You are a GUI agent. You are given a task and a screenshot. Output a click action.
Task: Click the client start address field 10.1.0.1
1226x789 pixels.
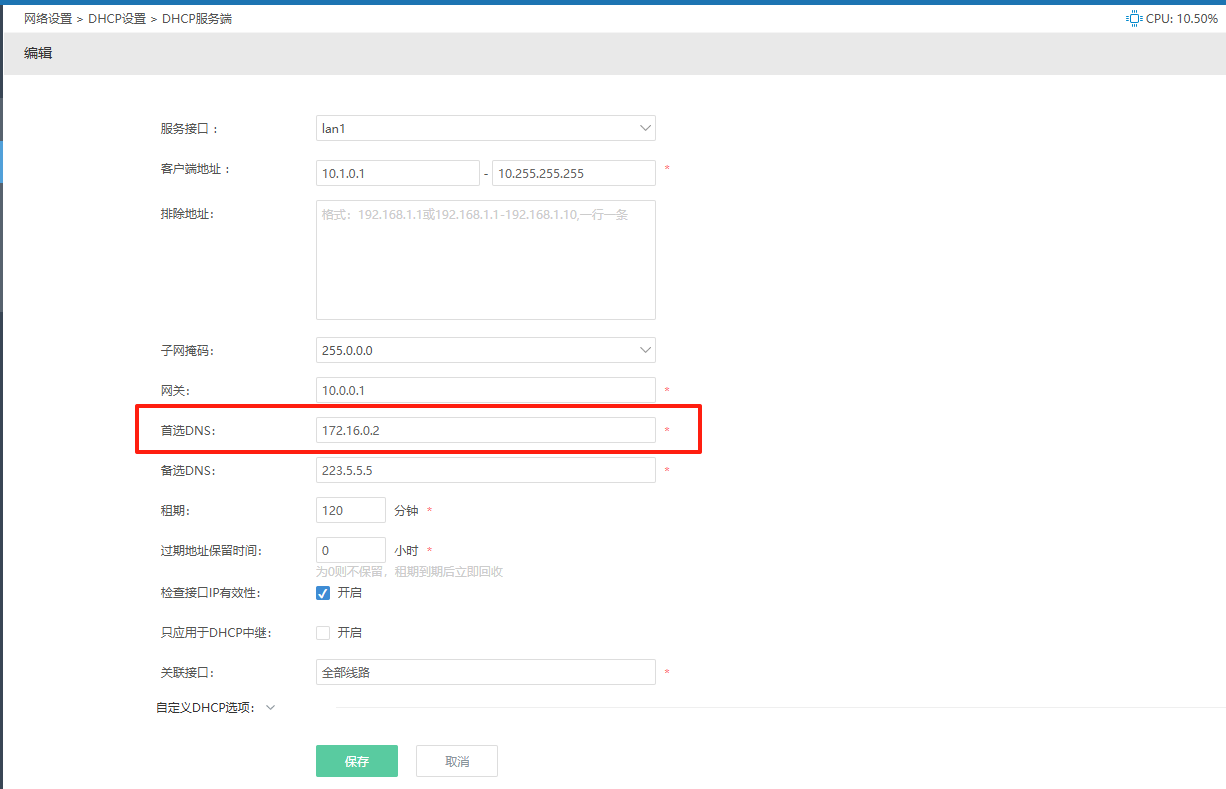[x=398, y=173]
